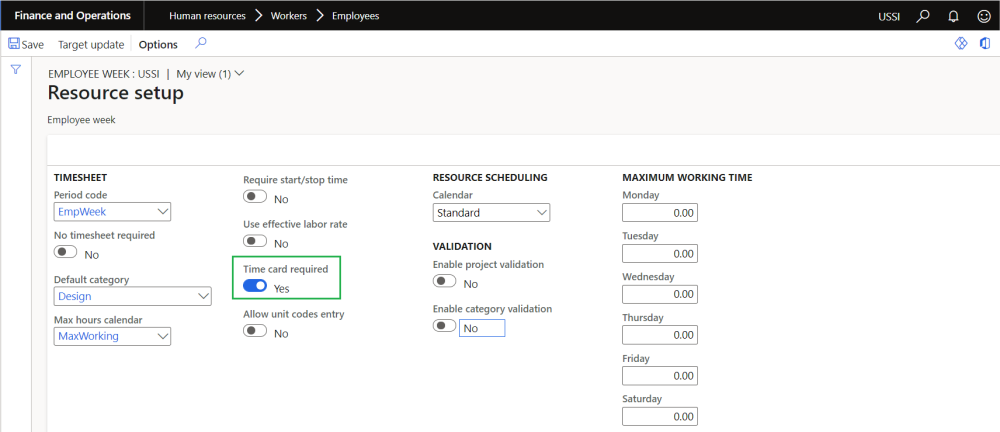This screenshot has height=432, width=1000.
Task: Expand the My view selector
Action: coord(210,73)
